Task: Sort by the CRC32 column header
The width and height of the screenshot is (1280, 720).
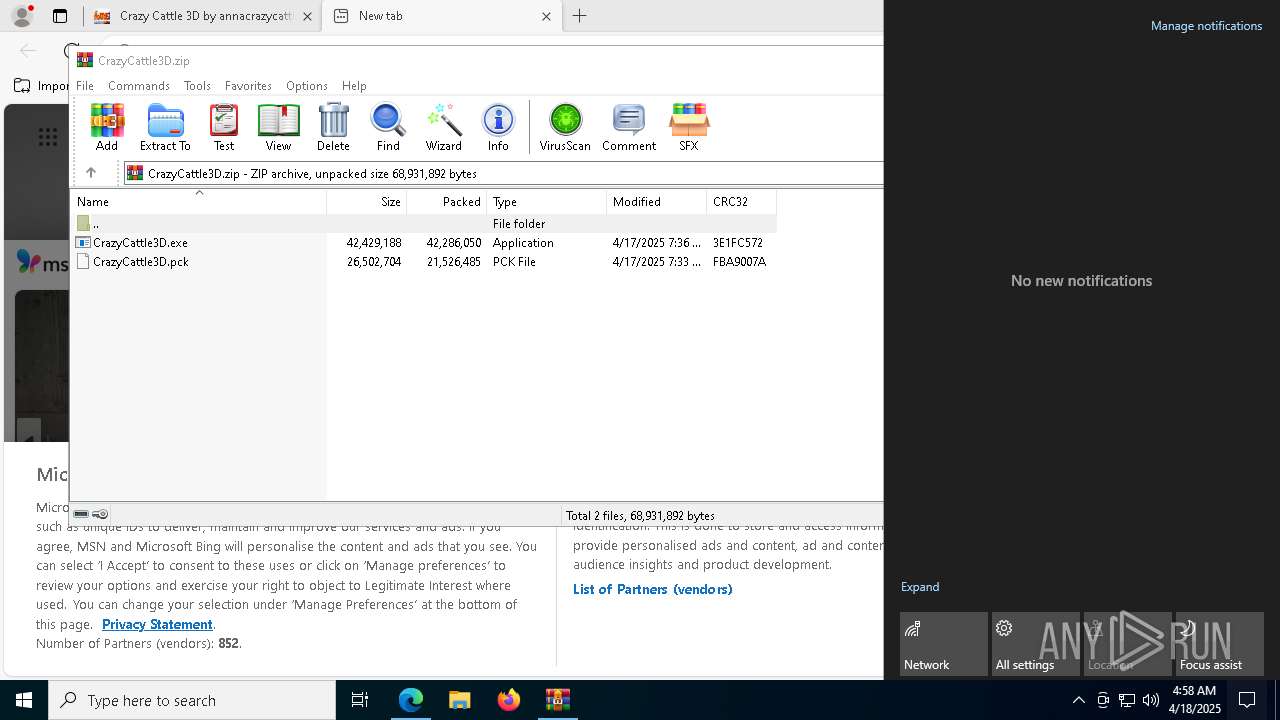Action: (x=741, y=201)
